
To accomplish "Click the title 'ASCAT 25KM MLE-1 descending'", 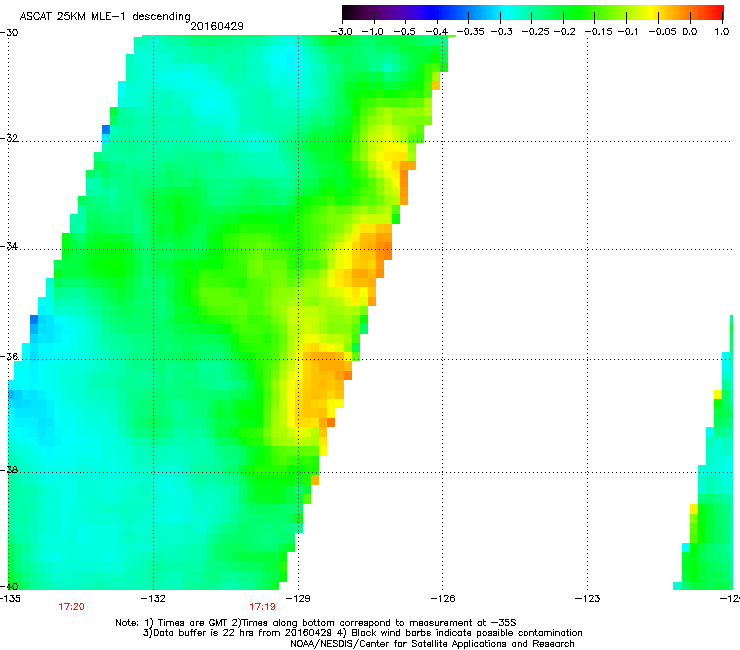I will pyautogui.click(x=105, y=17).
